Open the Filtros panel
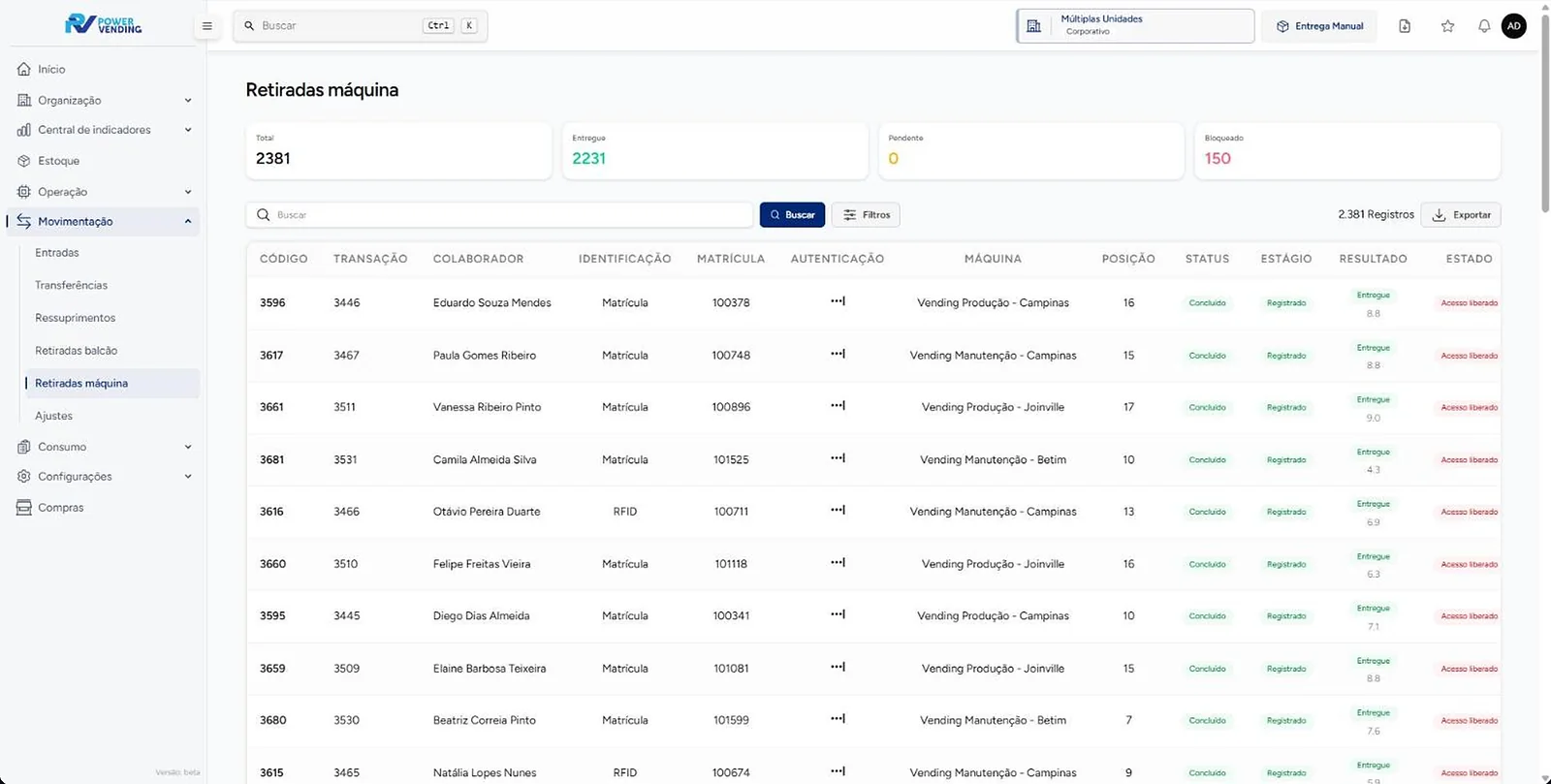This screenshot has height=784, width=1551. [x=866, y=215]
